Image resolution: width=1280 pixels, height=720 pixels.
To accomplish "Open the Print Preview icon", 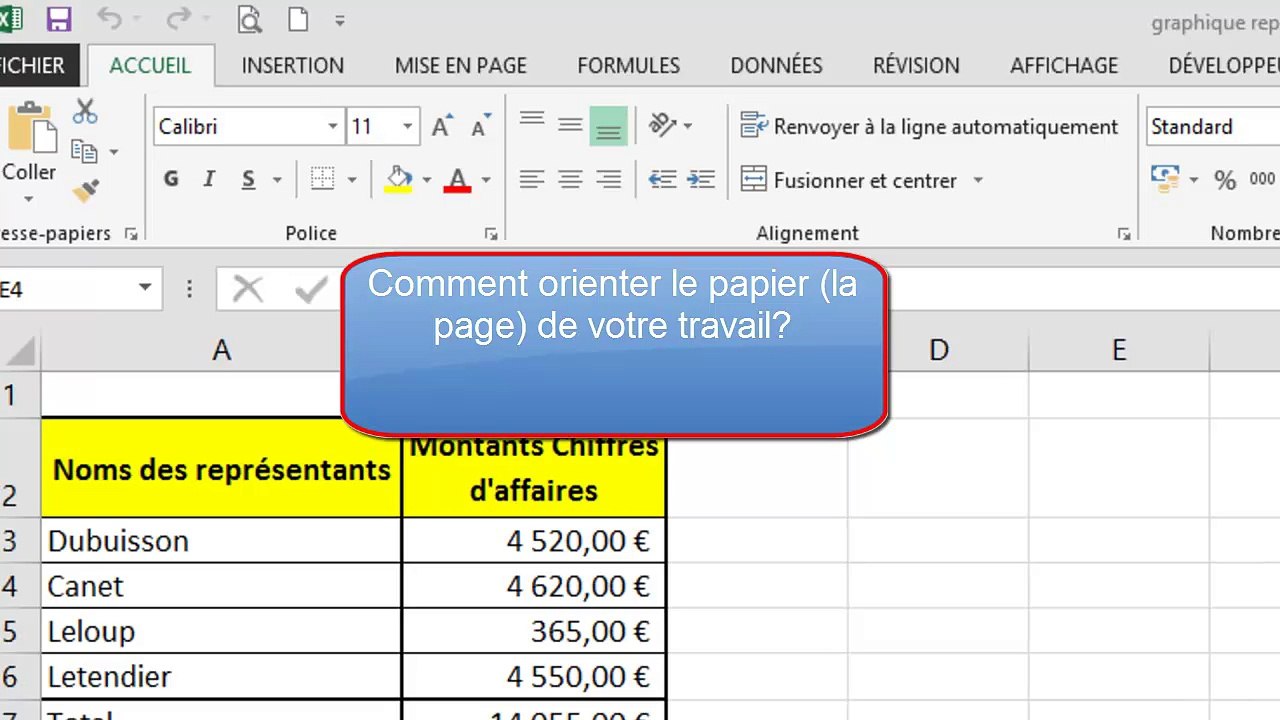I will tap(250, 19).
